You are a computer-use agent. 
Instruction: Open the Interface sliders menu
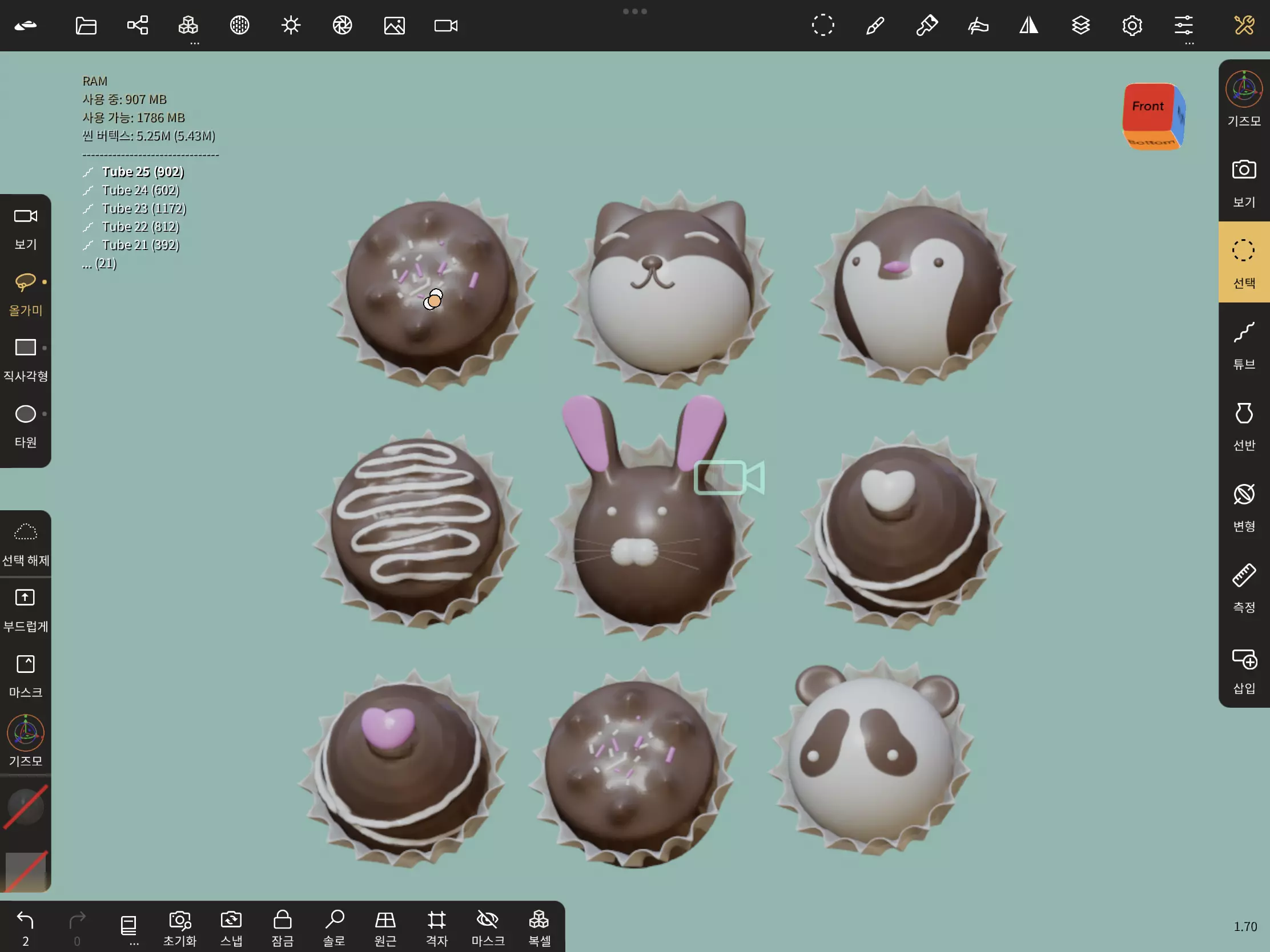(x=1183, y=25)
